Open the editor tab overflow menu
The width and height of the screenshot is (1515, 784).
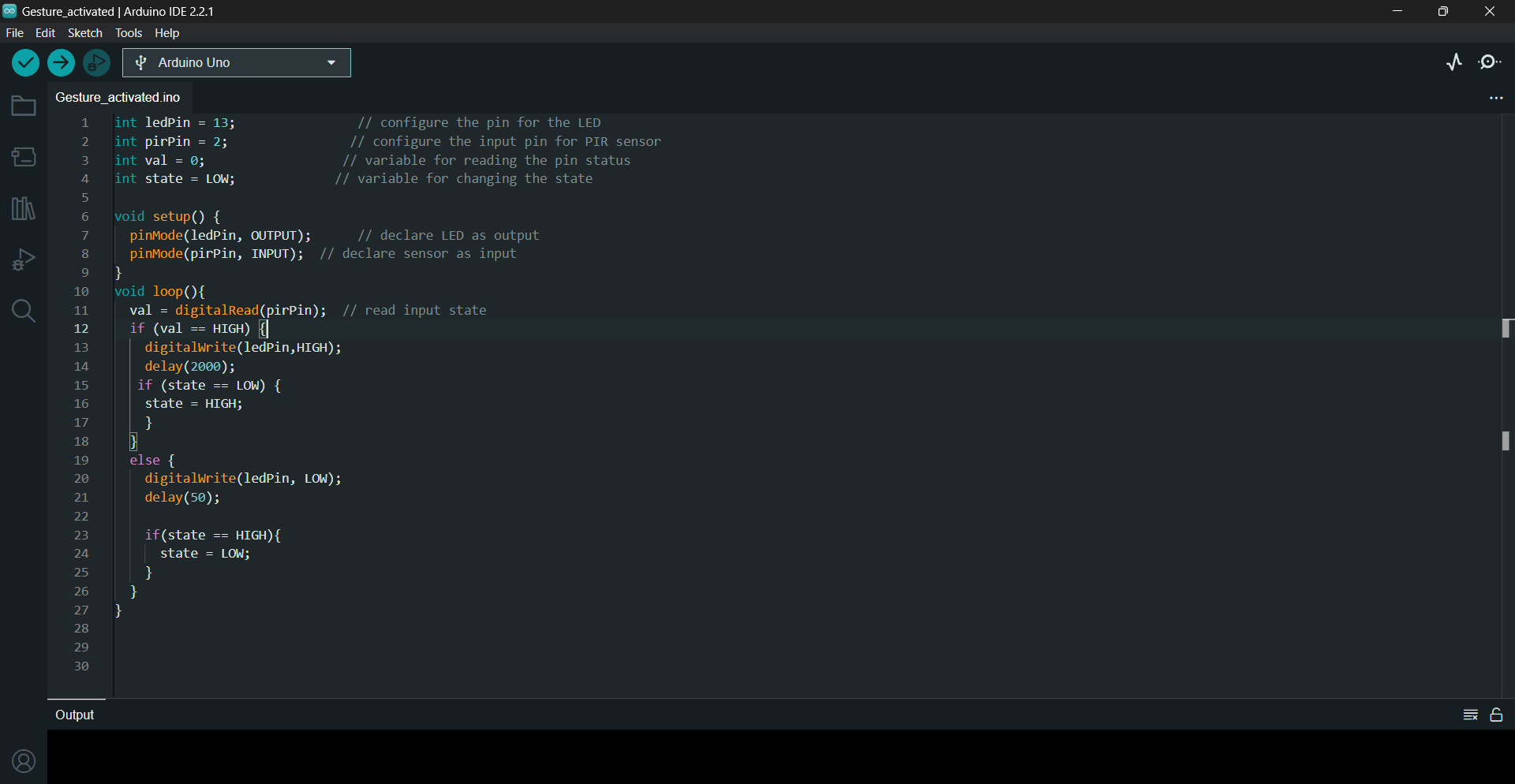[1496, 98]
